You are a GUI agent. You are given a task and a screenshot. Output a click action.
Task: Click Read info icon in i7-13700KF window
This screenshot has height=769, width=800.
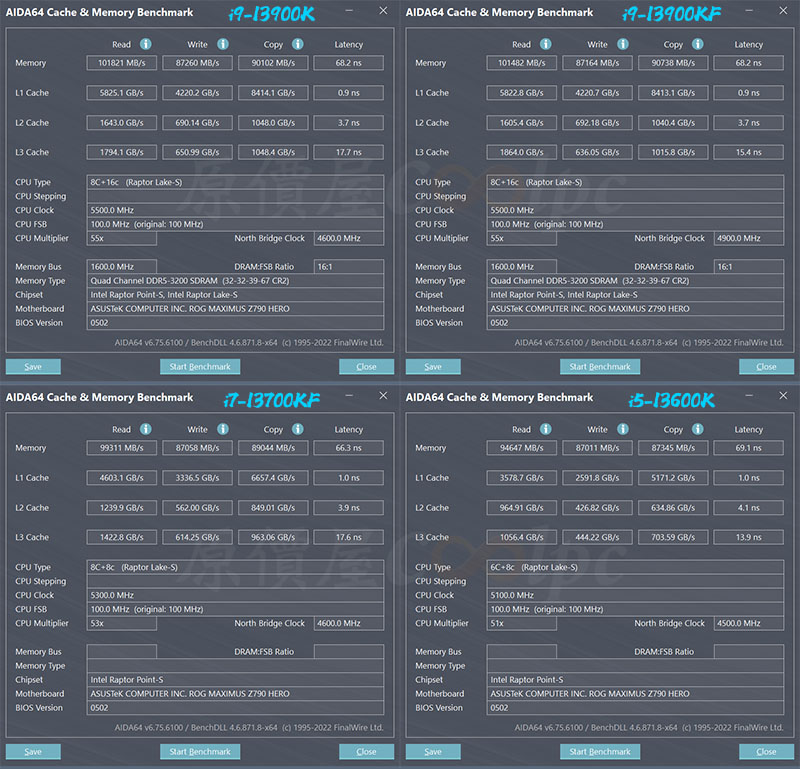tap(146, 429)
